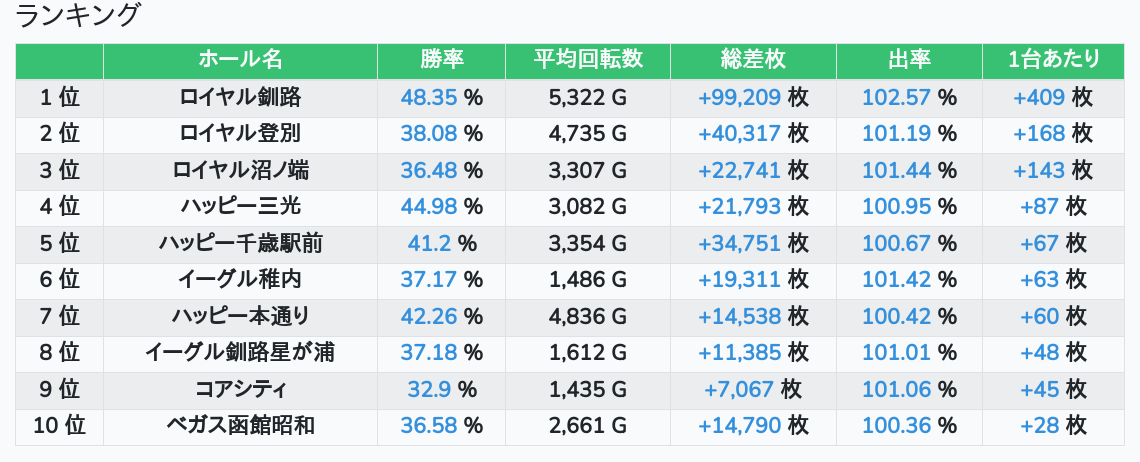Open the ハッピー千歳駅前 hall entry
1140x462 pixels.
tap(240, 243)
